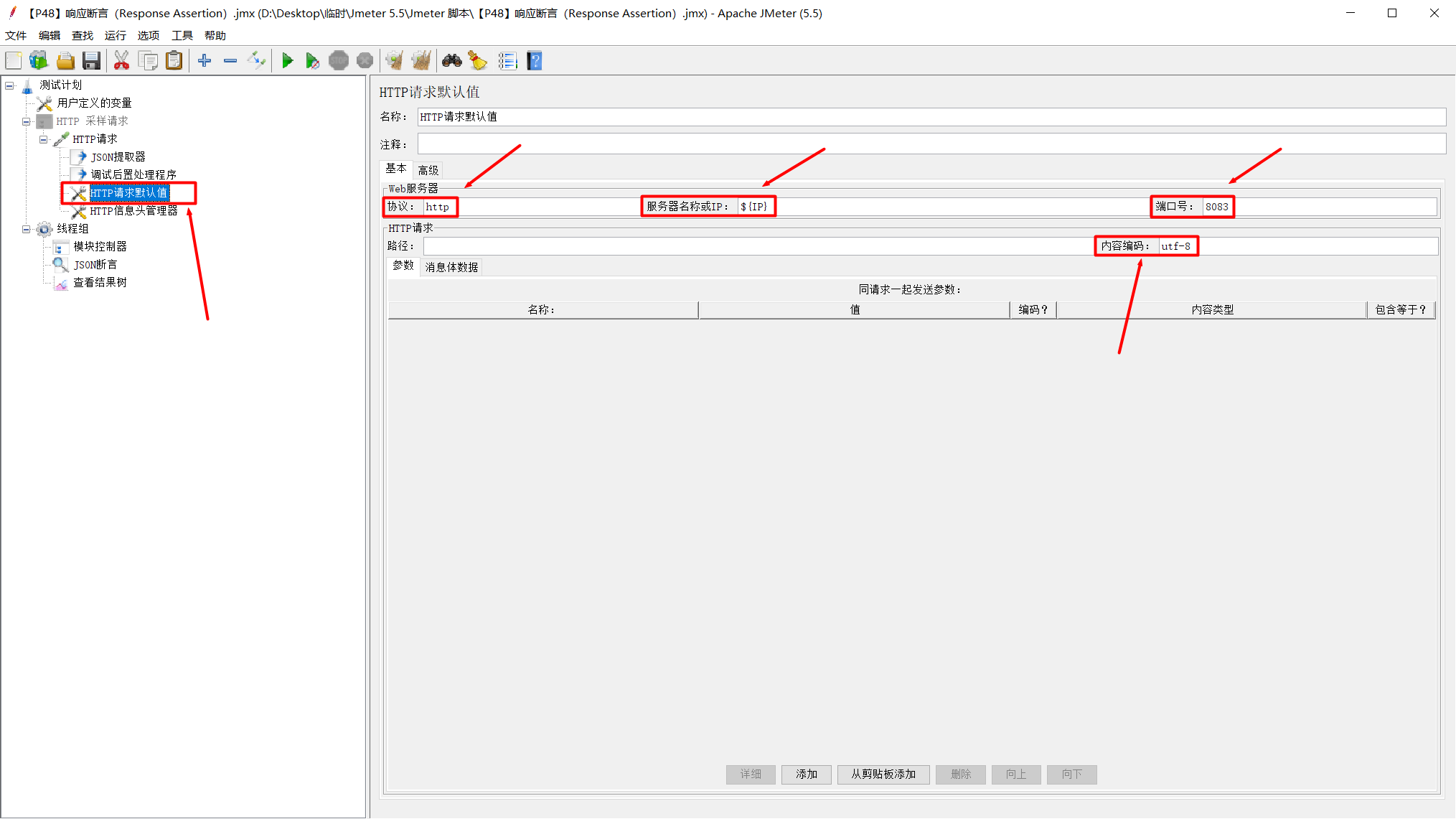
Task: Open the 编辑 menu
Action: pyautogui.click(x=50, y=36)
